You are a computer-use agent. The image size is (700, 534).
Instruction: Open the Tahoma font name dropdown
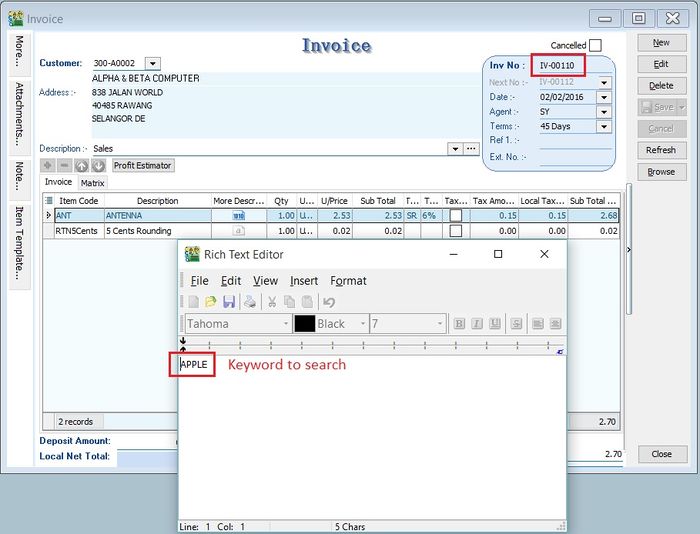284,324
